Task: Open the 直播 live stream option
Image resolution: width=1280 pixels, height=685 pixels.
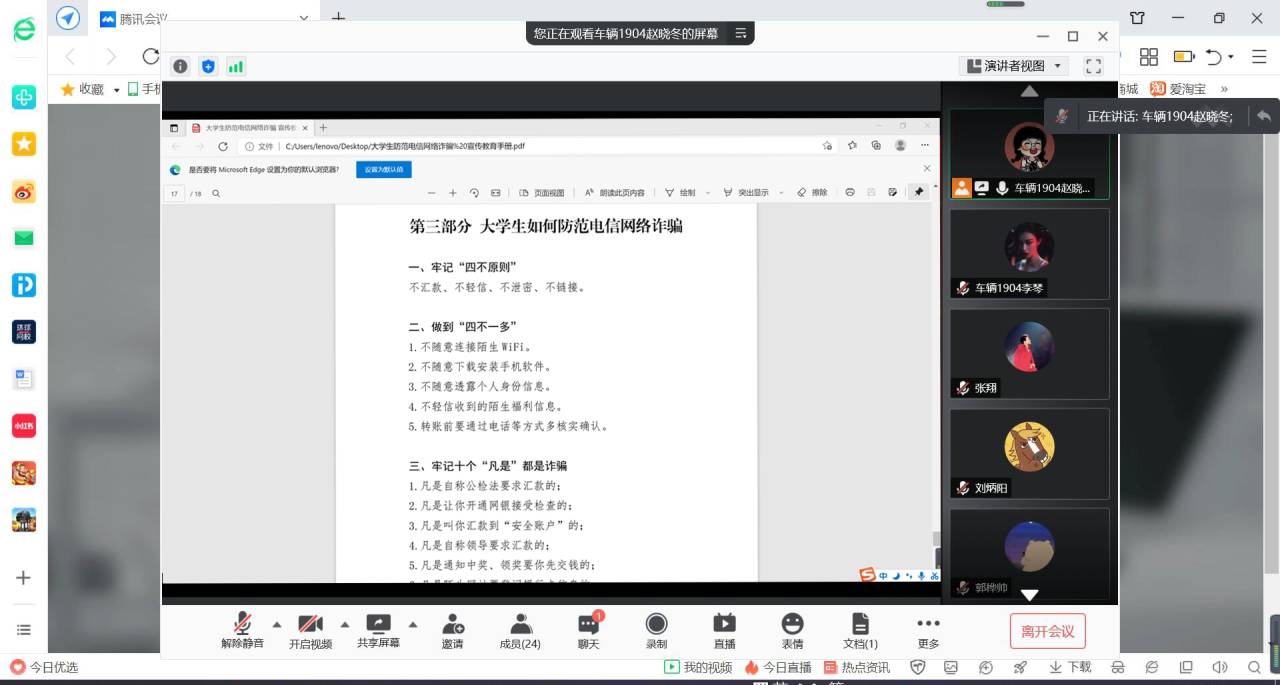Action: [x=724, y=630]
